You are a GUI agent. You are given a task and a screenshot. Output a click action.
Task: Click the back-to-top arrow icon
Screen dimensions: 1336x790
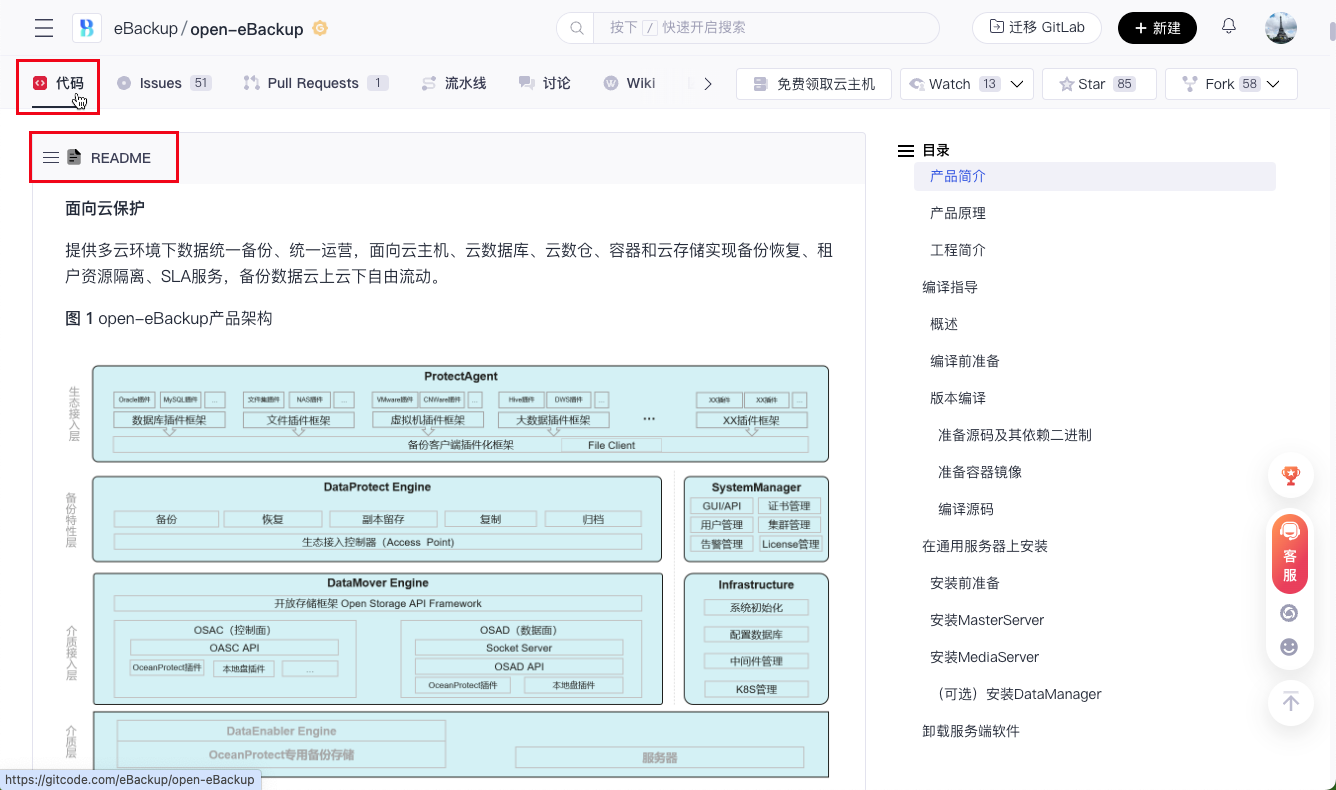click(1290, 702)
